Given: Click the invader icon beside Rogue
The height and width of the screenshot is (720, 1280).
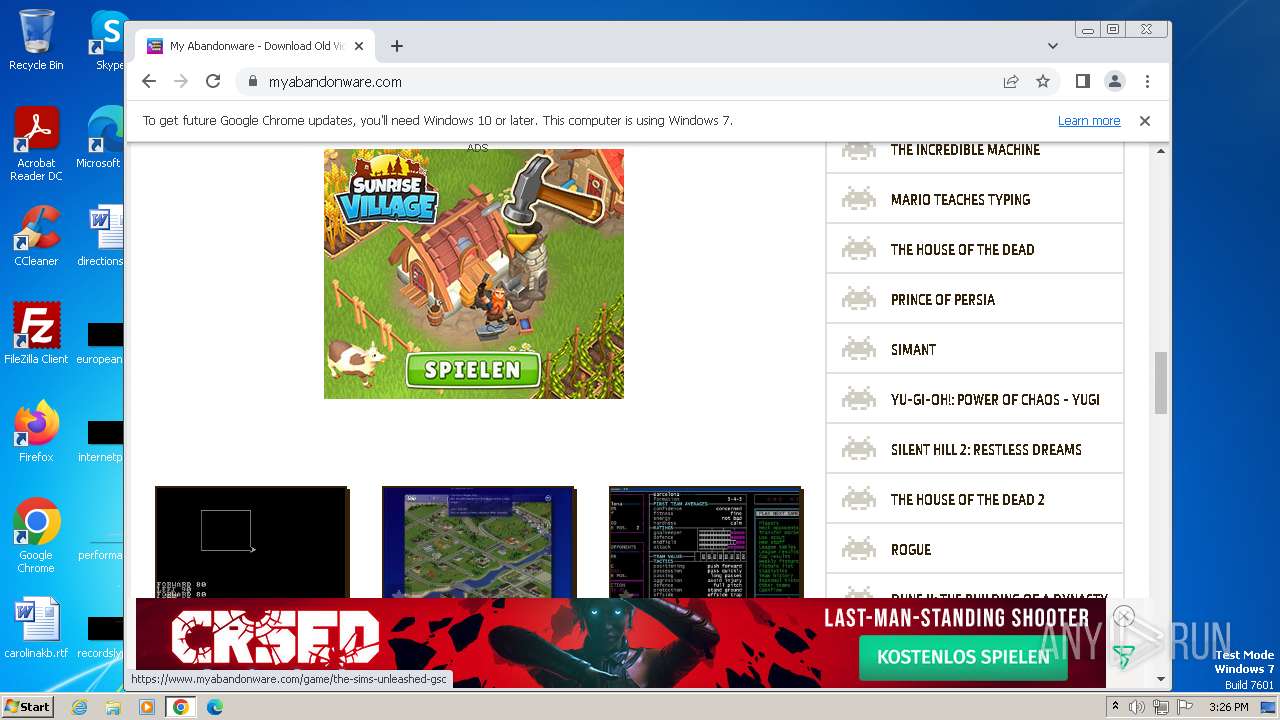Looking at the screenshot, I should pyautogui.click(x=858, y=549).
